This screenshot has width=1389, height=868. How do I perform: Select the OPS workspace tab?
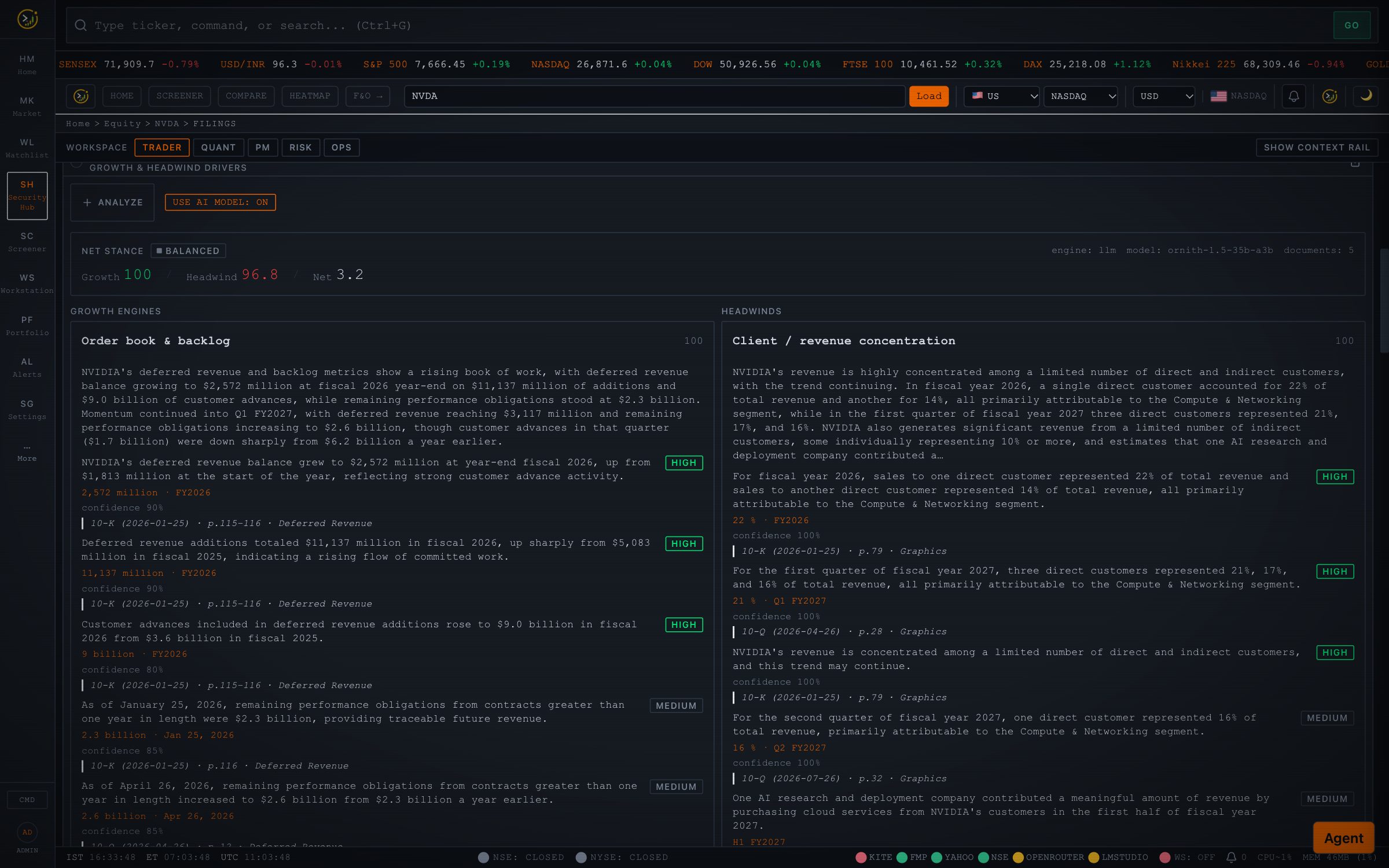[341, 148]
